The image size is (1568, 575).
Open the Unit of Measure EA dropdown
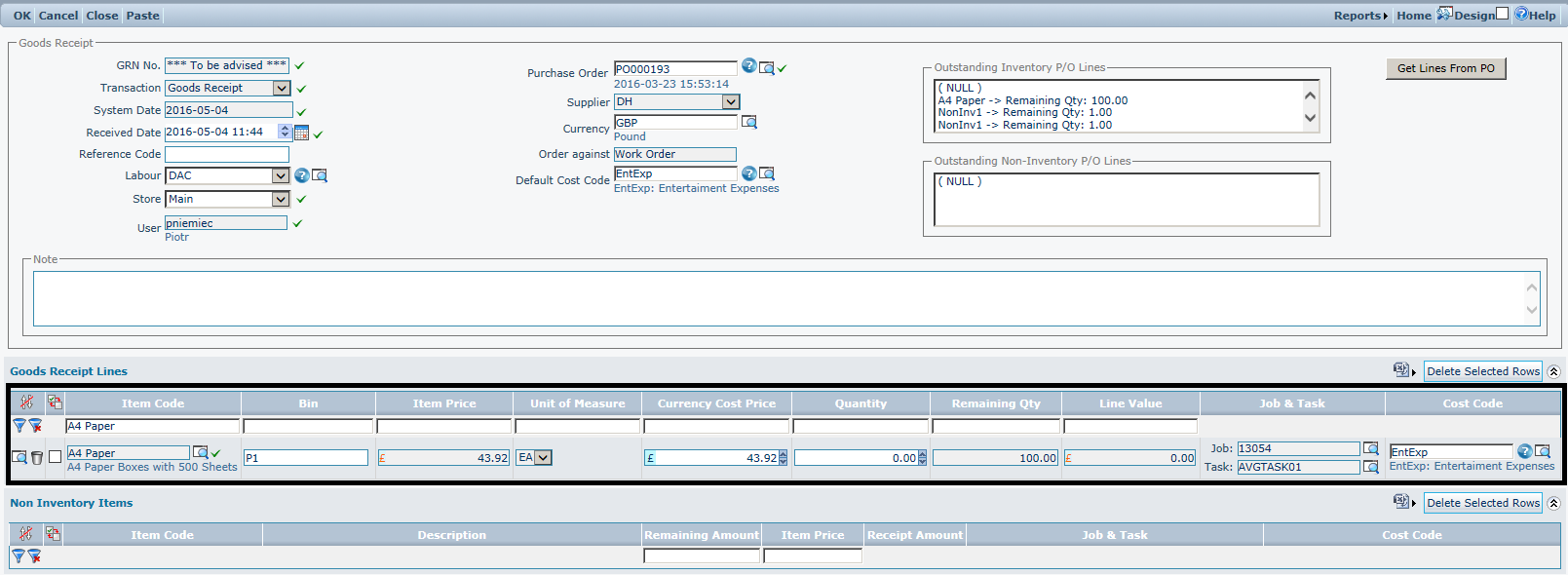tap(543, 457)
